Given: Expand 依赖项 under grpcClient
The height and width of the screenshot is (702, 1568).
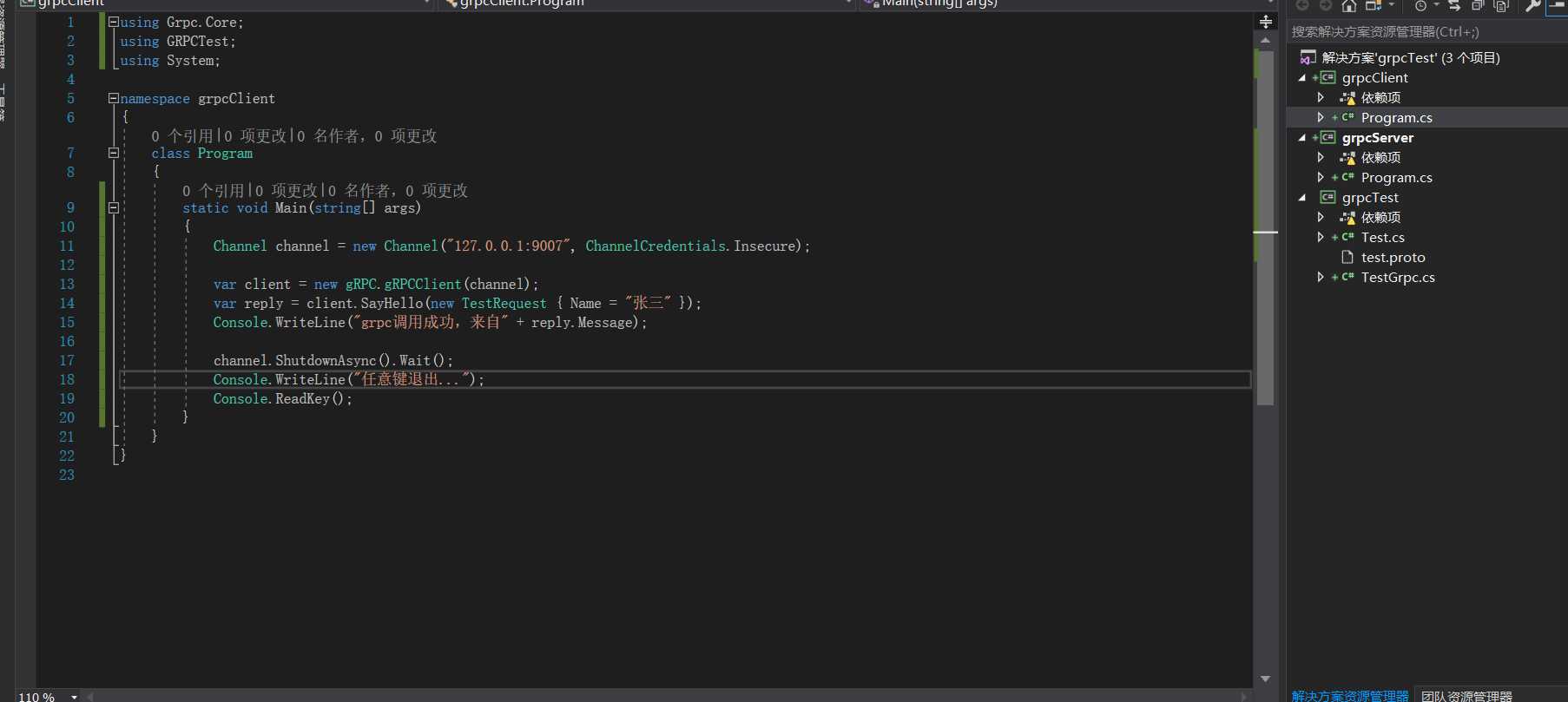Looking at the screenshot, I should coord(1321,97).
